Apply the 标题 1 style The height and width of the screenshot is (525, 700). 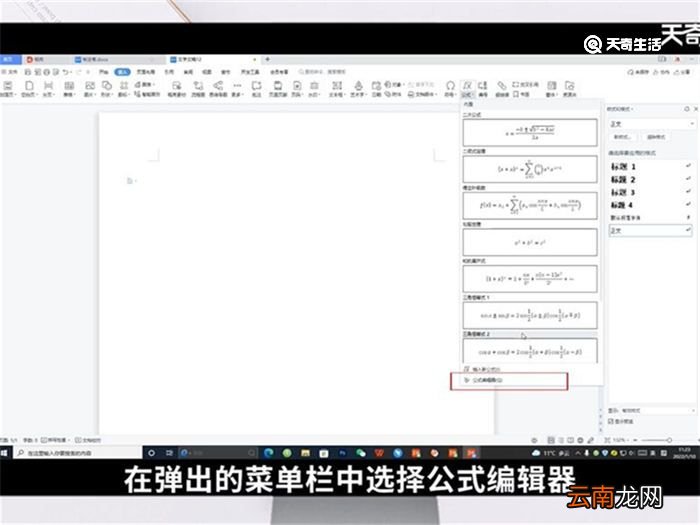(651, 167)
